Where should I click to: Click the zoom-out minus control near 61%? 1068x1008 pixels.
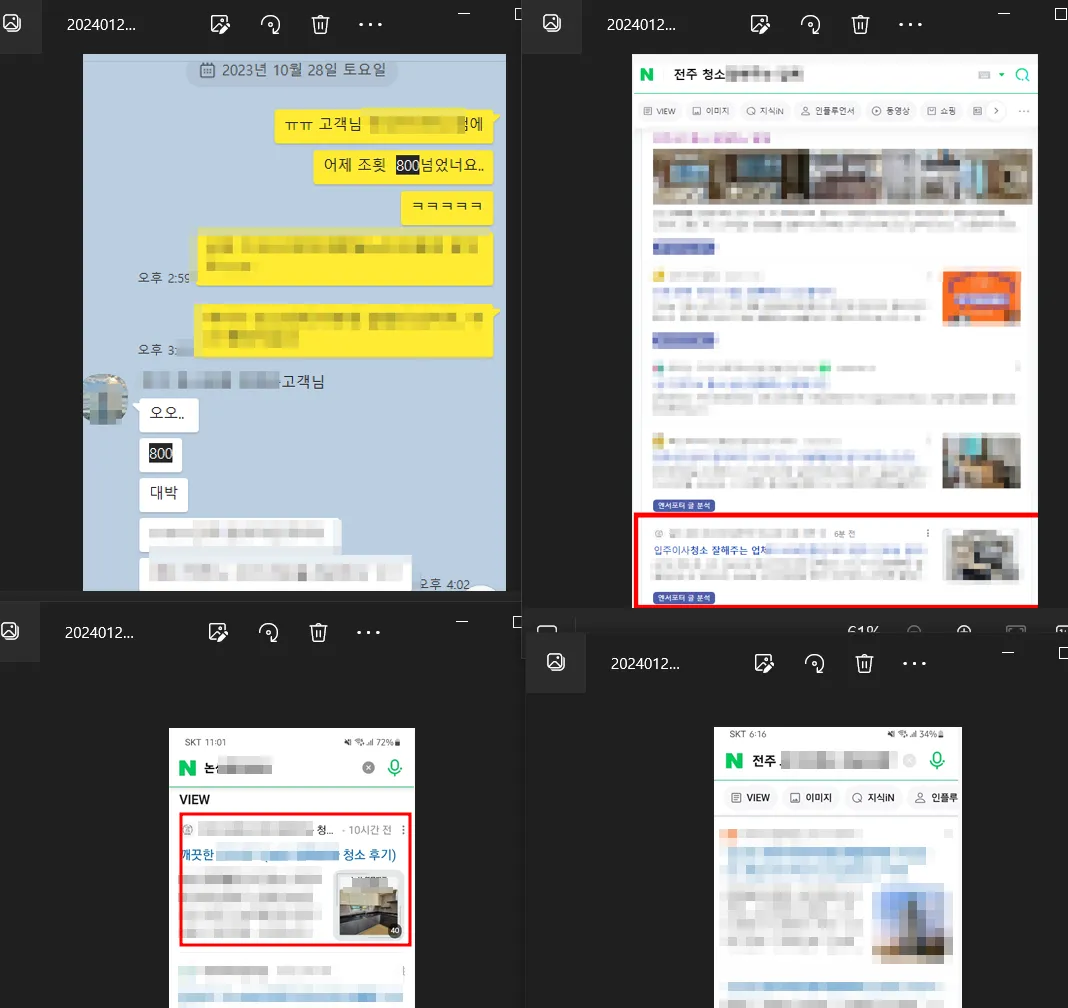tap(914, 629)
